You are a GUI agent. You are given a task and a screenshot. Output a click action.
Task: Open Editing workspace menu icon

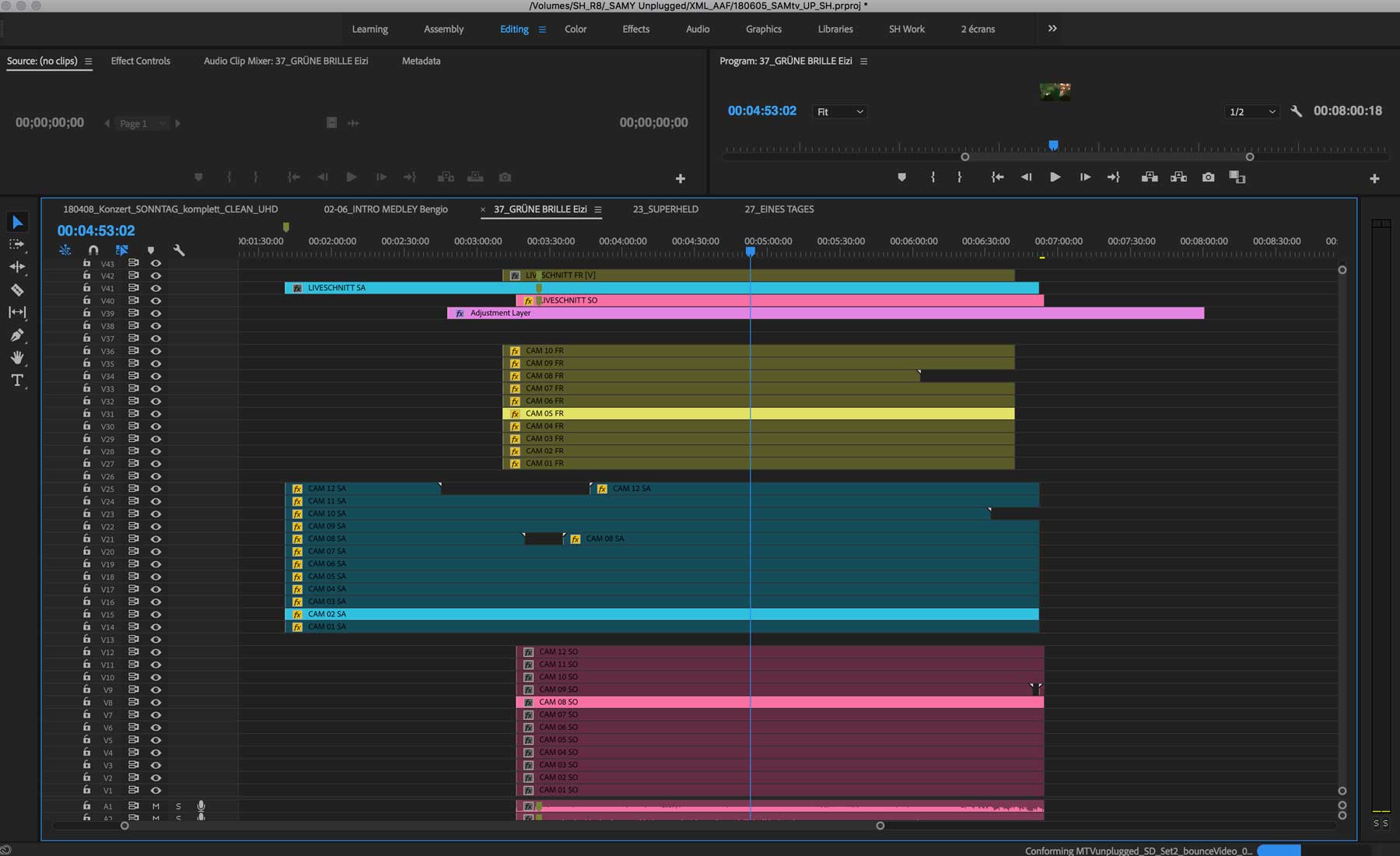542,30
